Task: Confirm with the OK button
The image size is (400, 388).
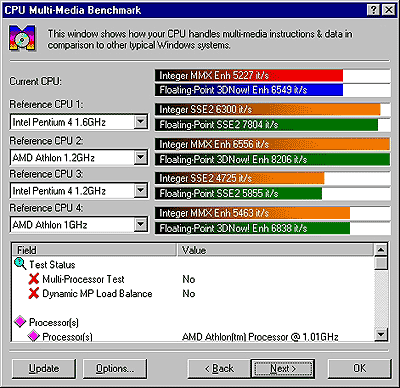Action: (x=359, y=368)
